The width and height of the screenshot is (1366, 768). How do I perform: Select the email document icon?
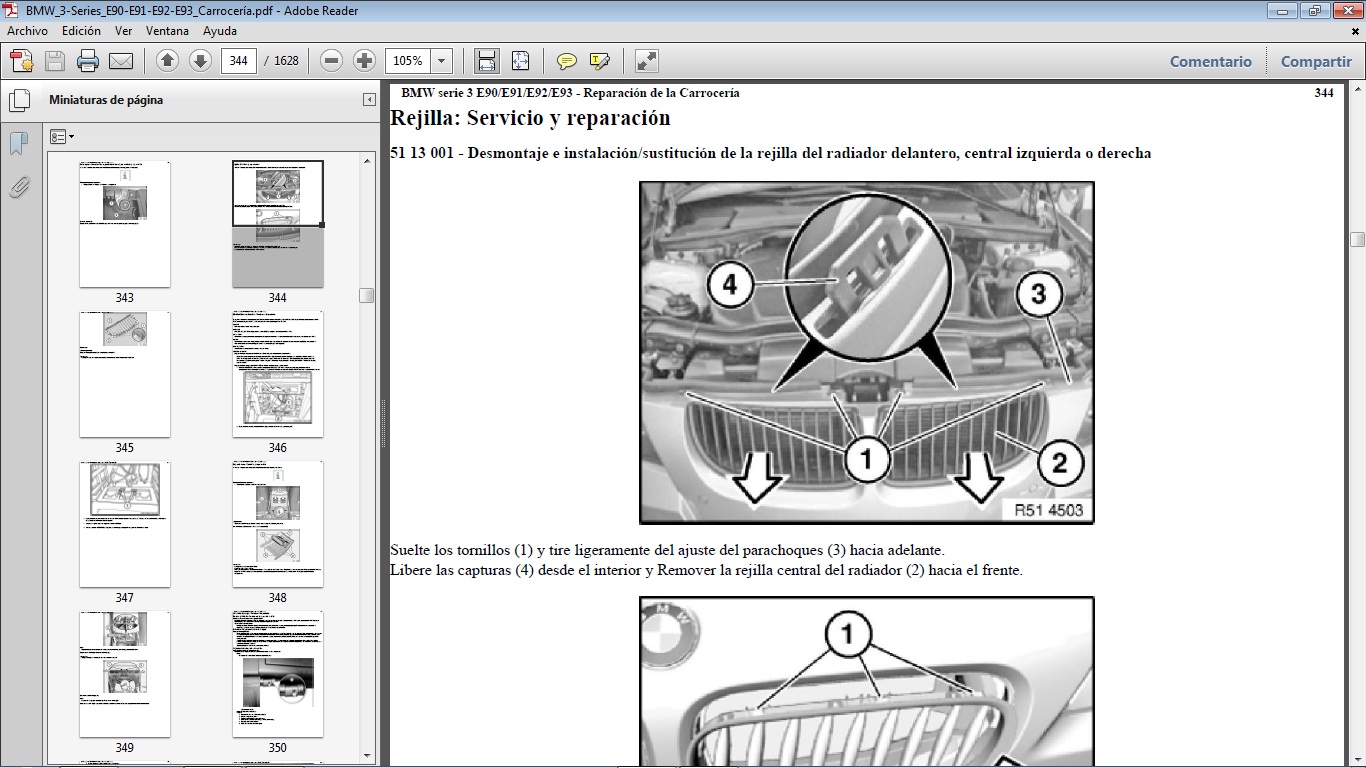121,60
